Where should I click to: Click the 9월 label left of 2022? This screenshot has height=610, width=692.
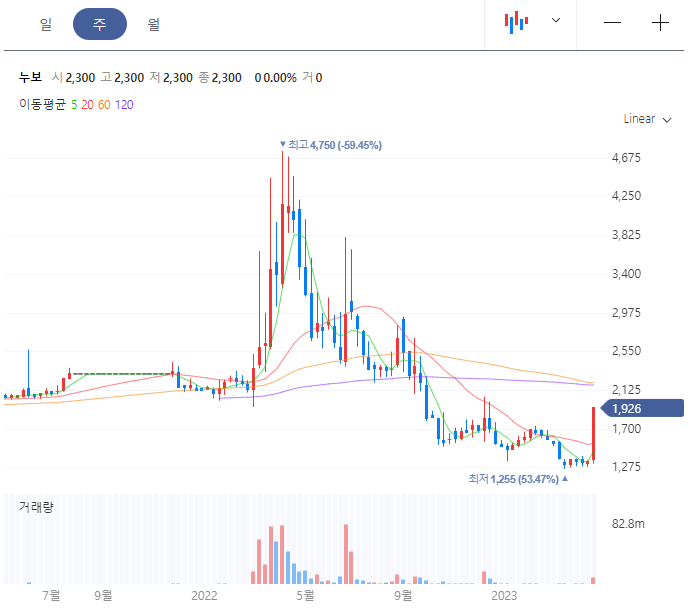[x=103, y=596]
